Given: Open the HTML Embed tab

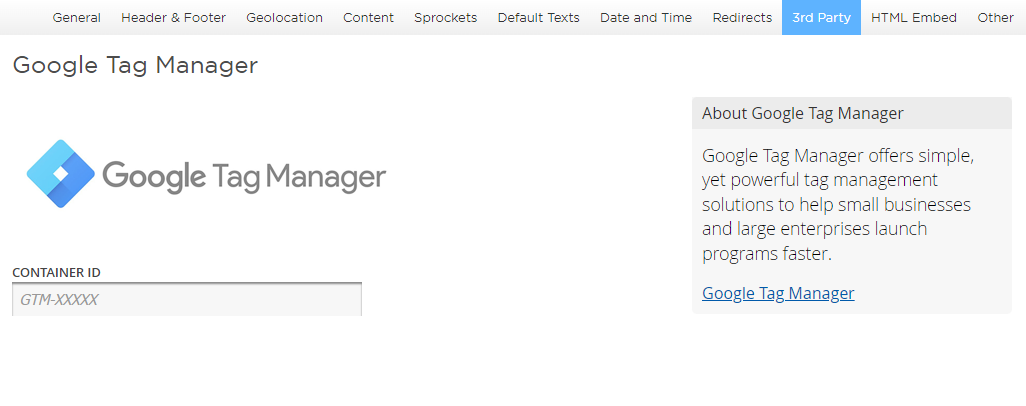Looking at the screenshot, I should (914, 18).
